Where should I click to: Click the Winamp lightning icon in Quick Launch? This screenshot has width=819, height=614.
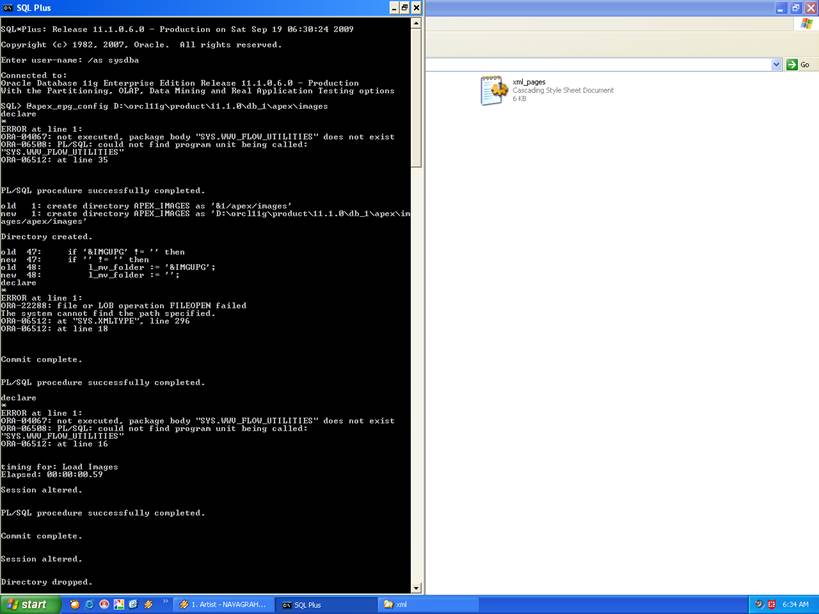pos(148,604)
